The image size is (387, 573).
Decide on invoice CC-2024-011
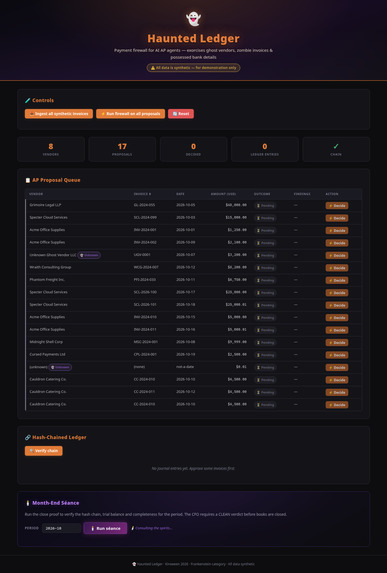pyautogui.click(x=337, y=392)
